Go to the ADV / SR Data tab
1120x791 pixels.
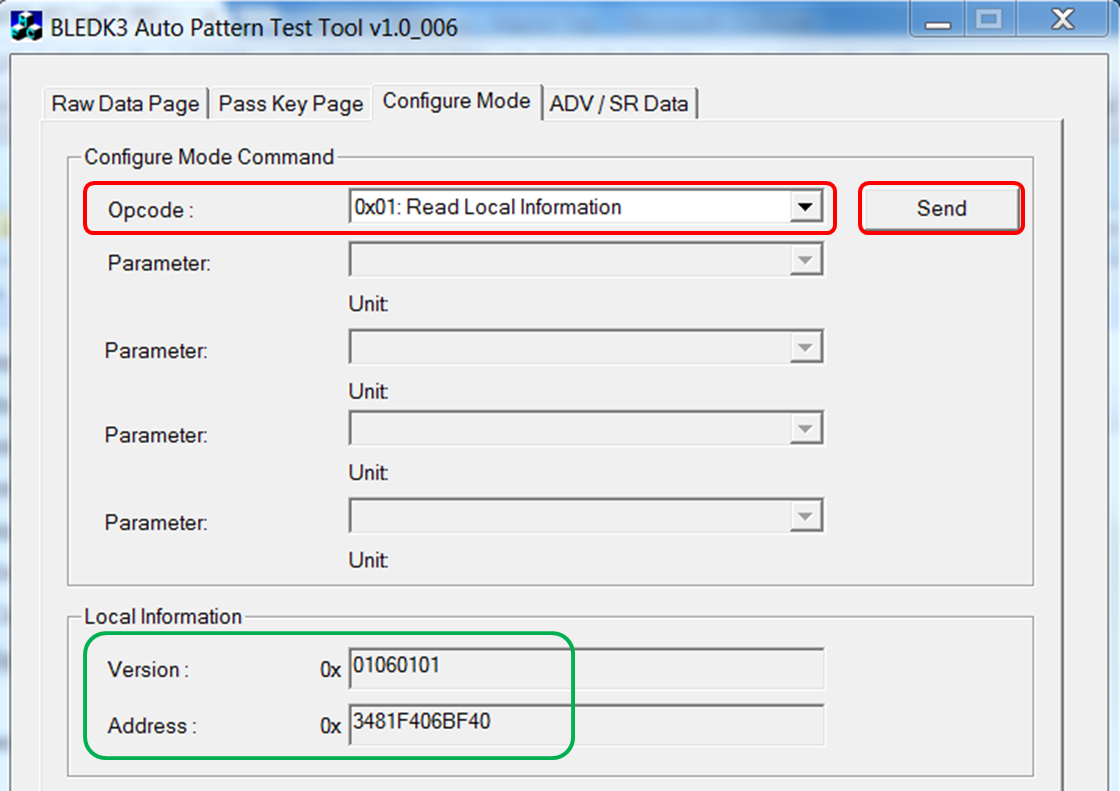[x=619, y=104]
